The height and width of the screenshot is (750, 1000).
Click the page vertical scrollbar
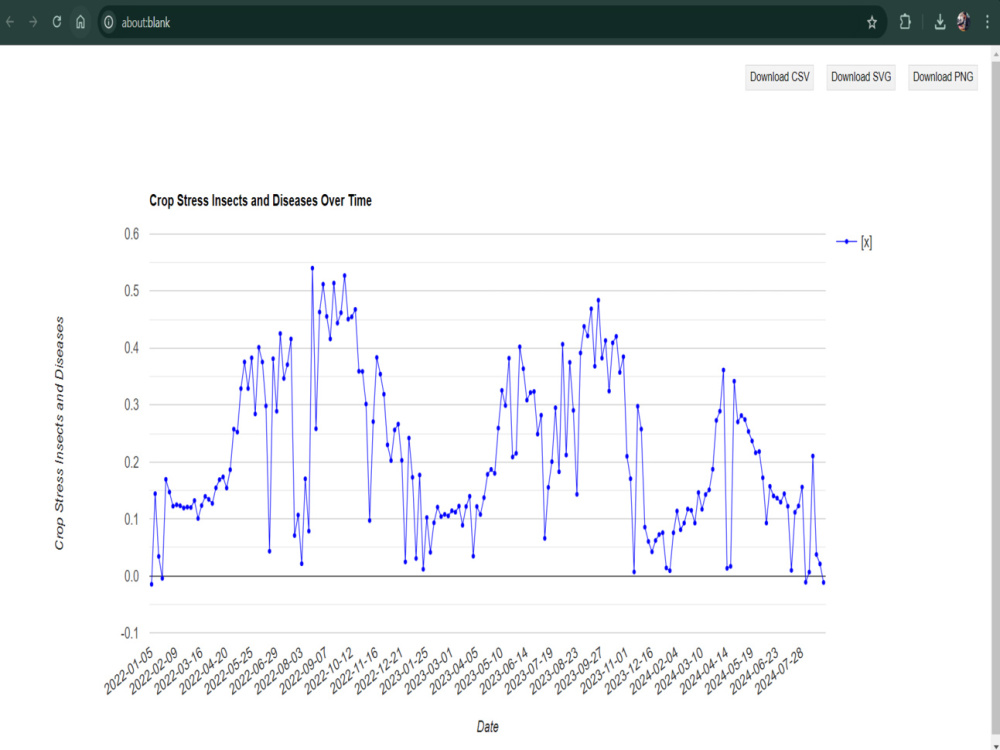click(996, 397)
